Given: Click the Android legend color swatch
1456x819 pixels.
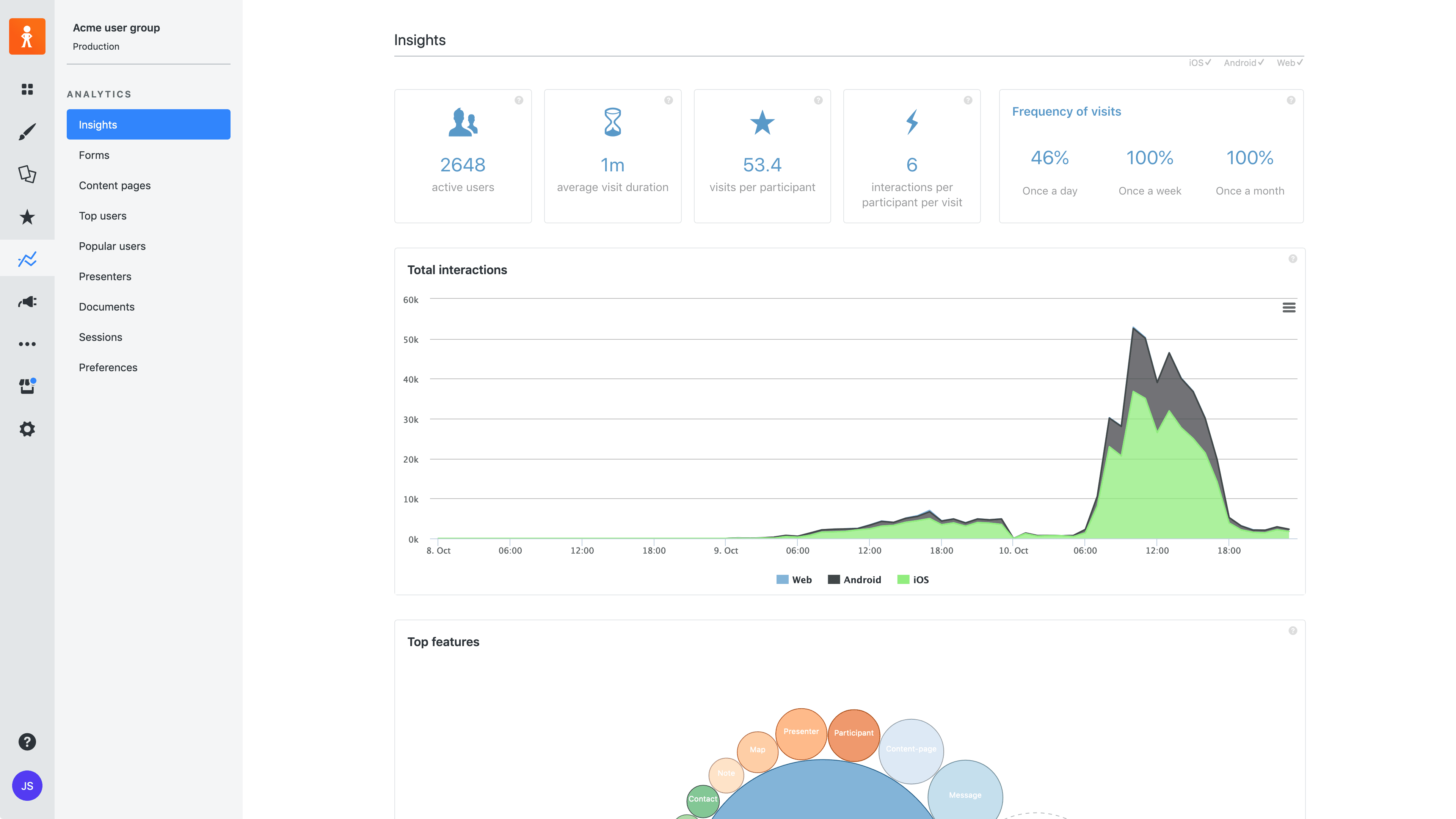Looking at the screenshot, I should tap(834, 580).
